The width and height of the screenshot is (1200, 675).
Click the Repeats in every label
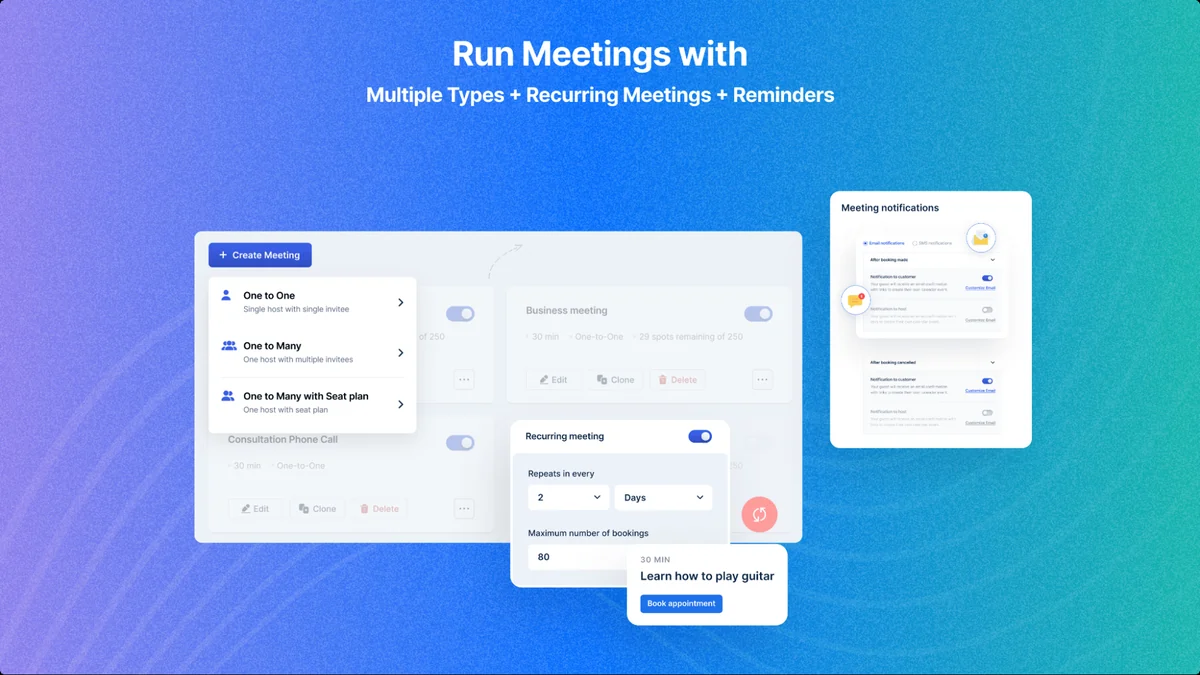pos(561,474)
